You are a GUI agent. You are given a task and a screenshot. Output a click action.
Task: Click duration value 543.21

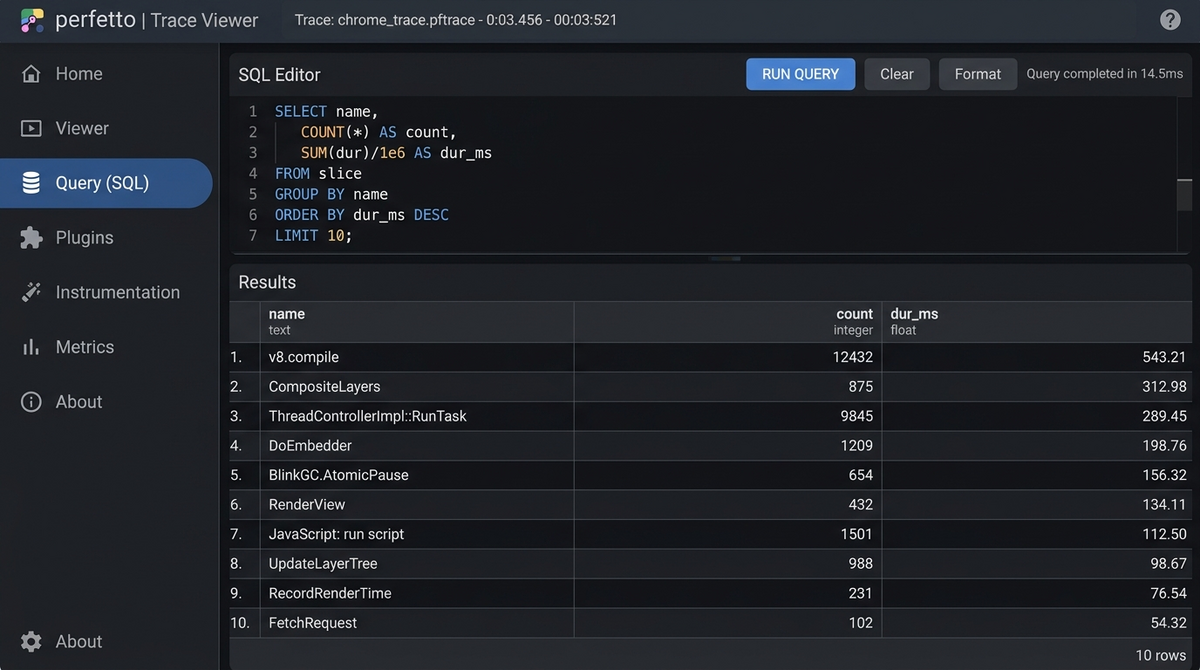(1164, 357)
